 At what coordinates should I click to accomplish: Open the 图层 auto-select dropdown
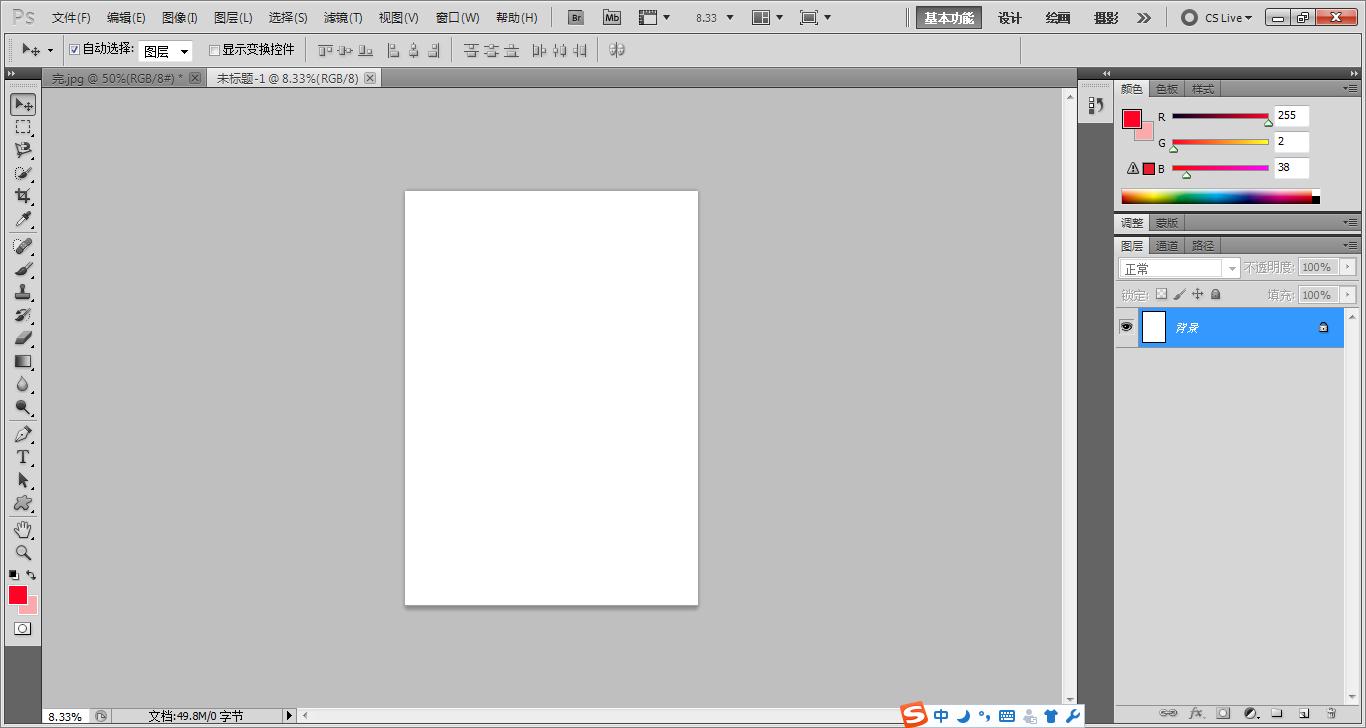click(x=165, y=51)
